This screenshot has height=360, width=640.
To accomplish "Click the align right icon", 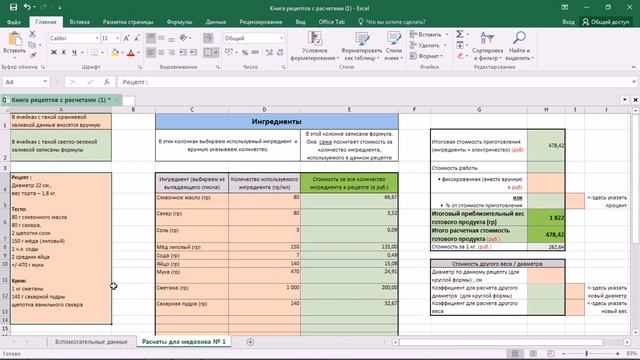I will tap(172, 53).
